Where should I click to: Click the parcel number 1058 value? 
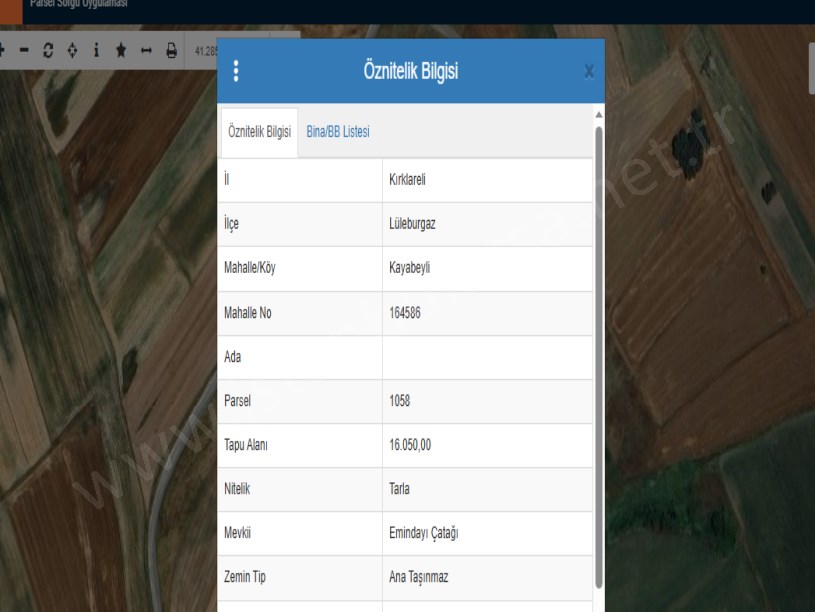coord(400,402)
